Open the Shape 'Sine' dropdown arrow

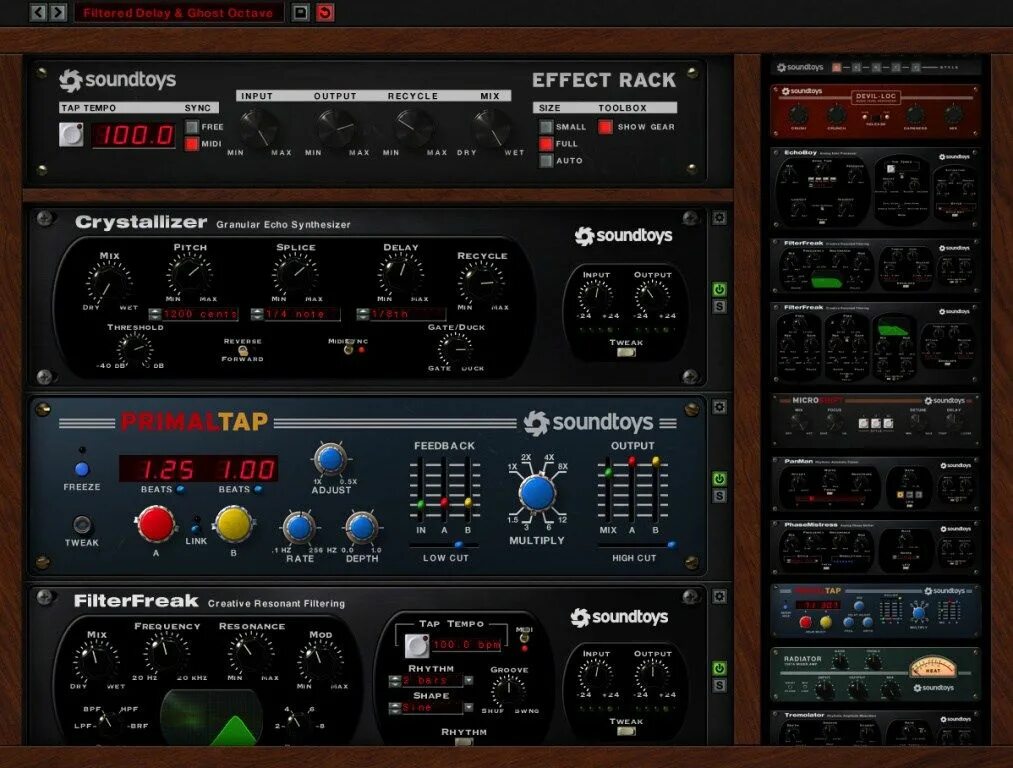(x=468, y=708)
